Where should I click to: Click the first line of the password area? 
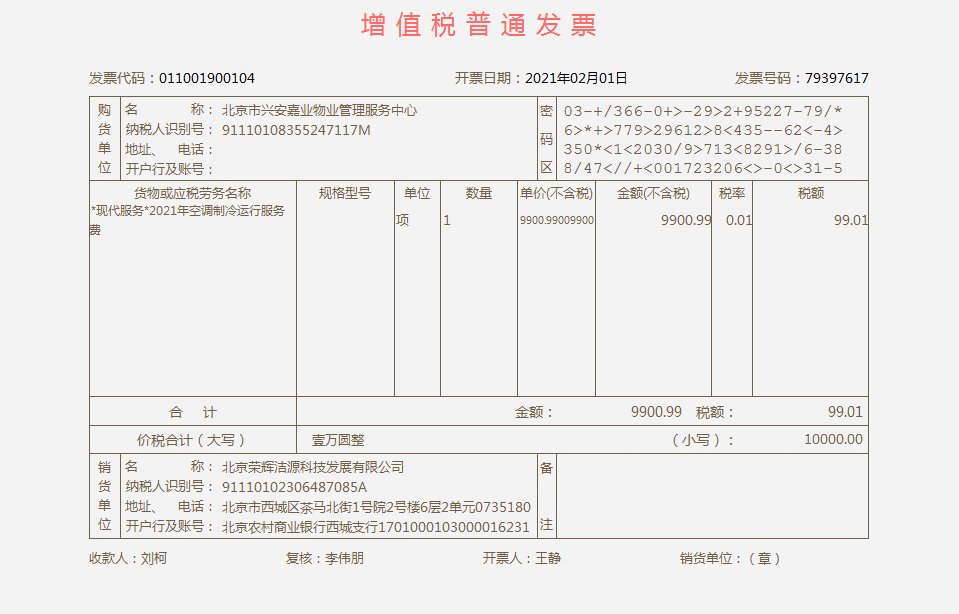click(x=703, y=110)
